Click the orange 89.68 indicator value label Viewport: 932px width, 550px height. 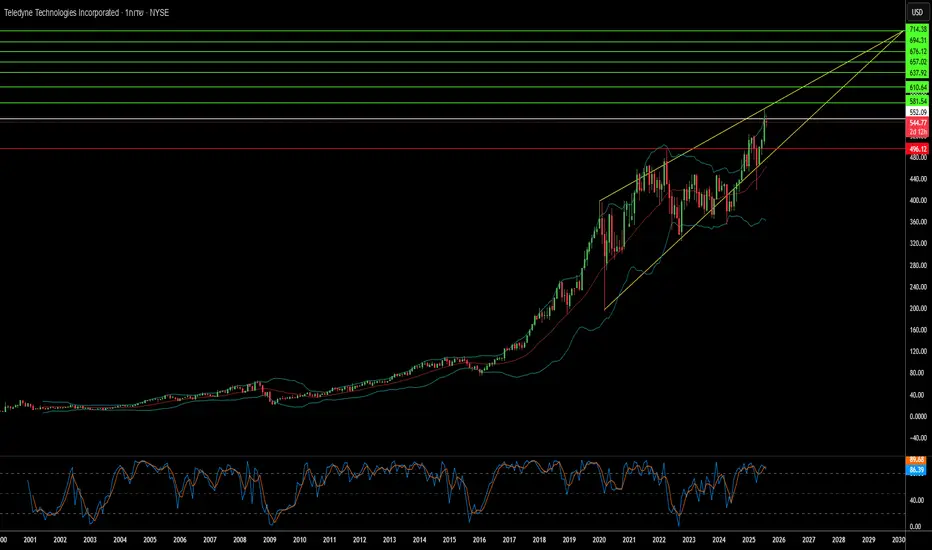coord(917,460)
